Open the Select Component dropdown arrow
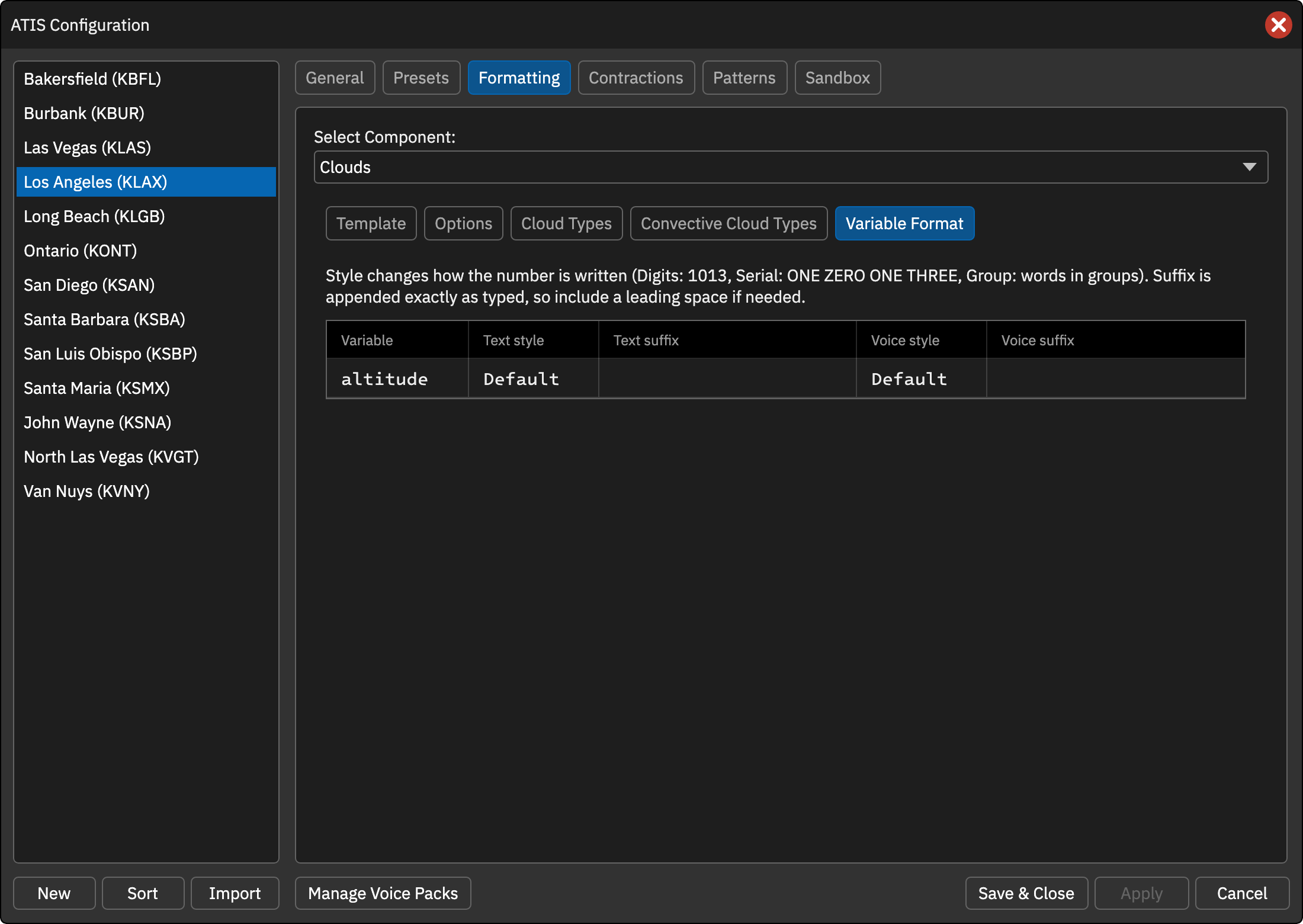The width and height of the screenshot is (1303, 924). point(1249,167)
